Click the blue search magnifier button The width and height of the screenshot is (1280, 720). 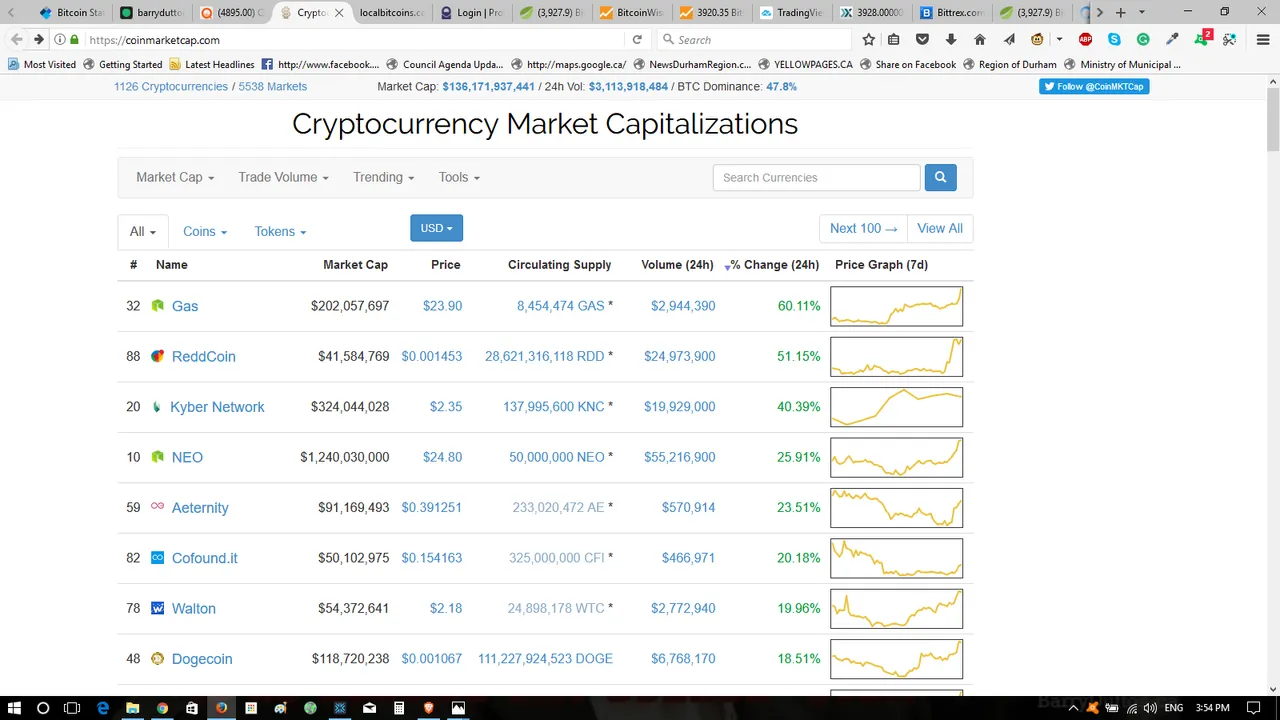940,177
